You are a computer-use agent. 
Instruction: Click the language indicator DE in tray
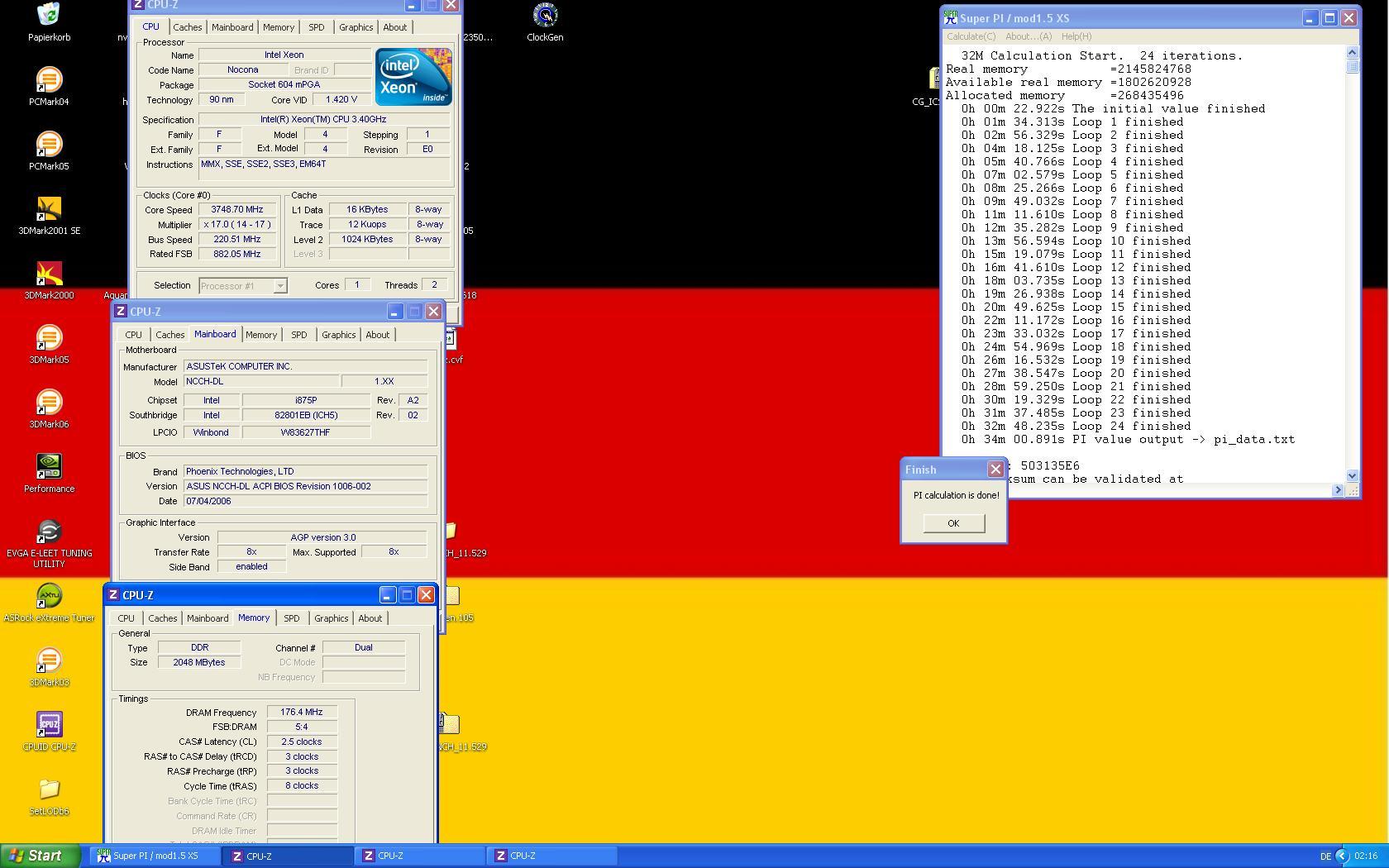click(x=1325, y=856)
